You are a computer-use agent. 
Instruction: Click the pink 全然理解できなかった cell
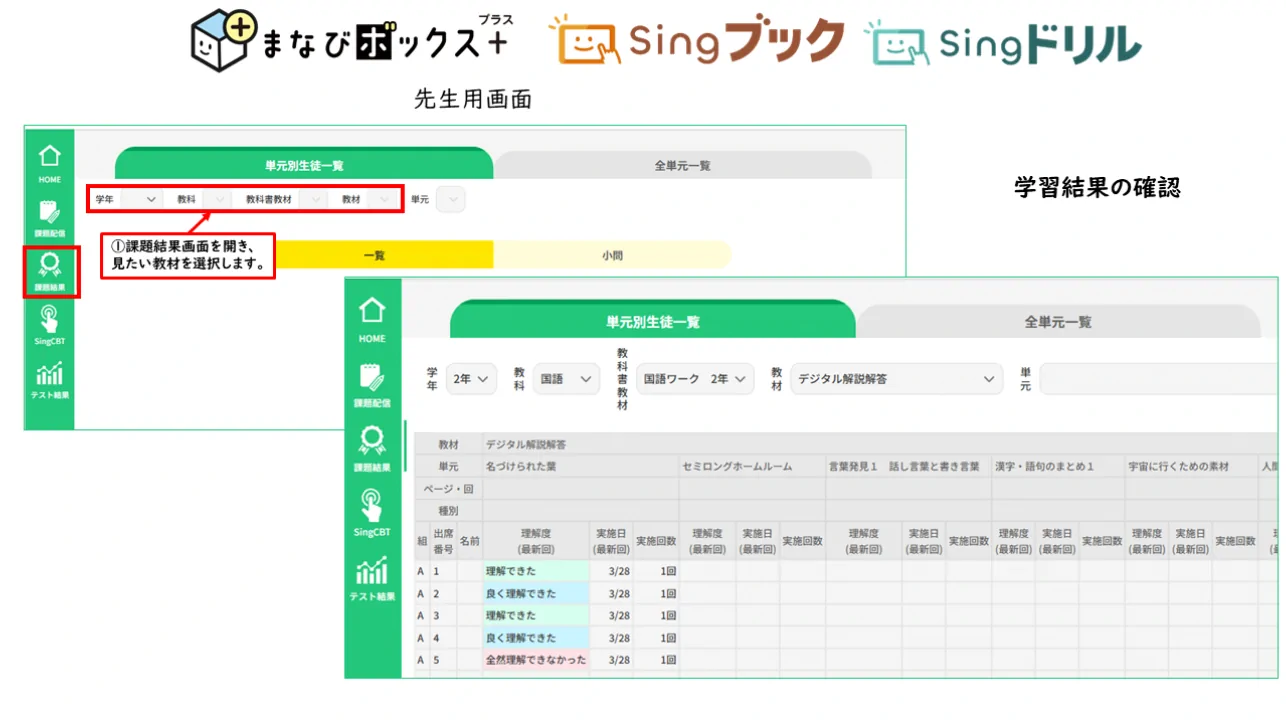click(x=536, y=660)
